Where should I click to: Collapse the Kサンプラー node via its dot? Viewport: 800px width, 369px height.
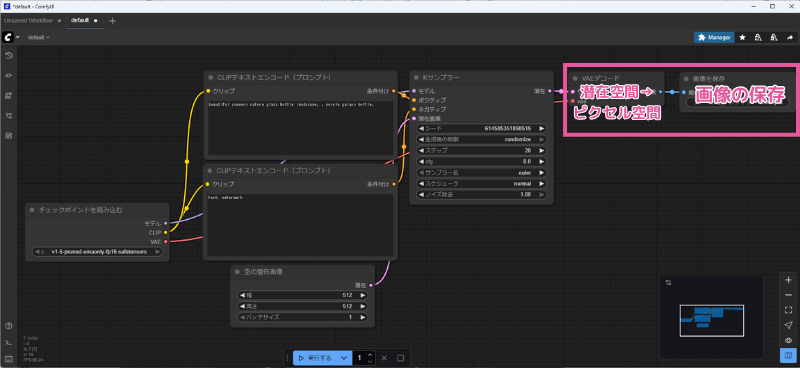415,78
